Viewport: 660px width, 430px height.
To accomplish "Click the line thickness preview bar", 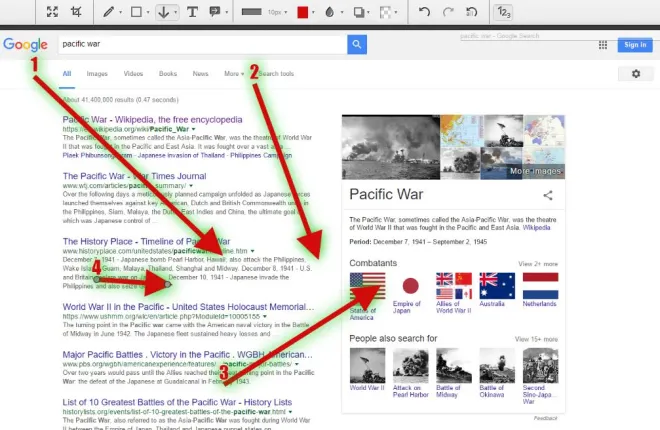I will click(252, 12).
